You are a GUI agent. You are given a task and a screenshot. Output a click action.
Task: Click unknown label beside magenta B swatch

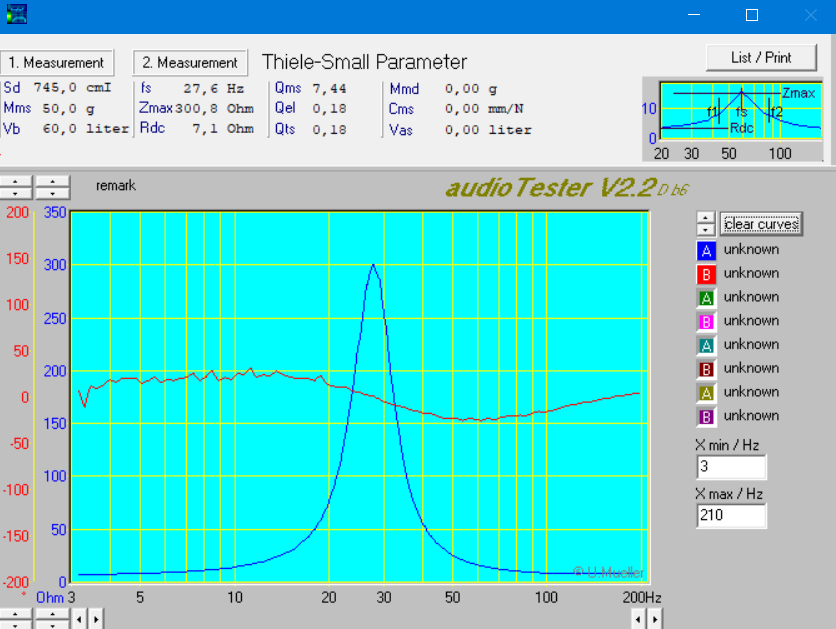pos(751,320)
